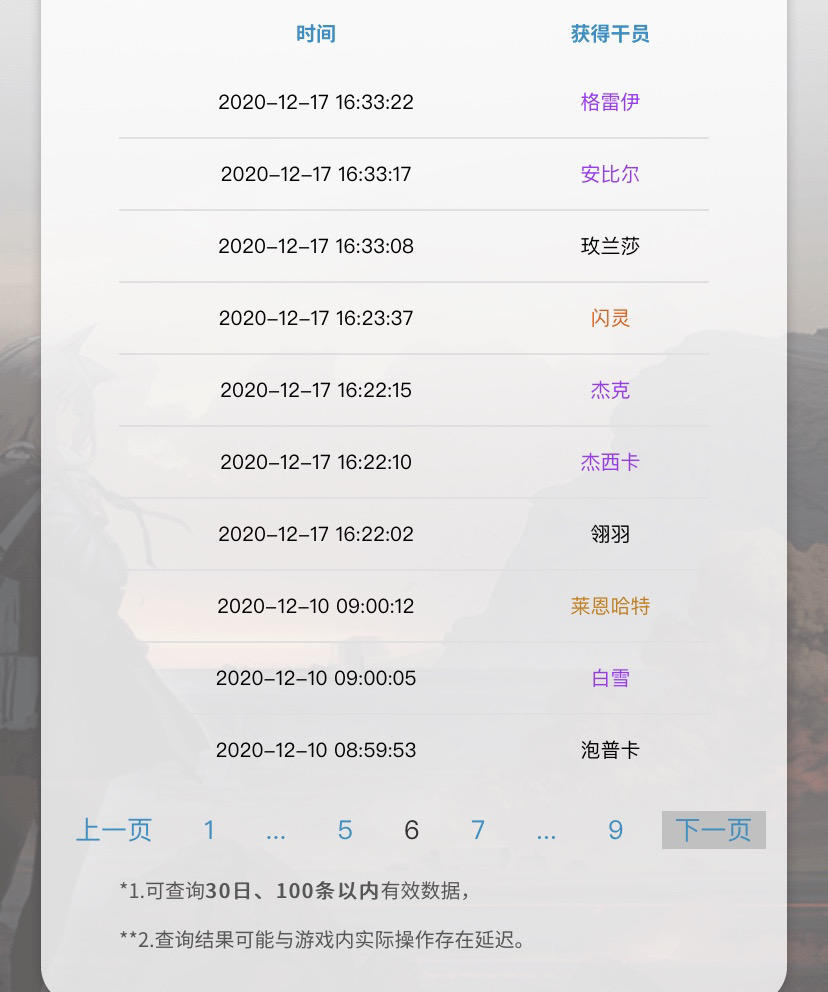Select operator 安比尔 entry
828x992 pixels.
coord(610,174)
